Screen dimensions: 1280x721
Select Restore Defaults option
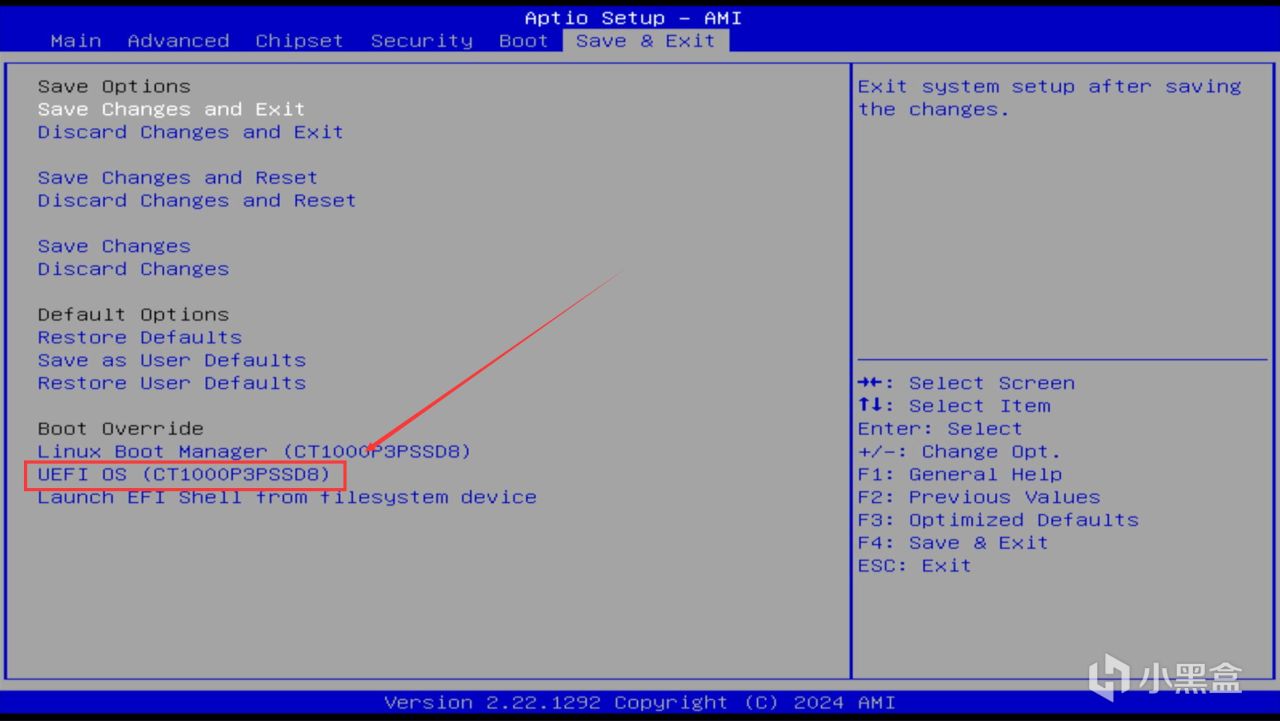tap(139, 338)
